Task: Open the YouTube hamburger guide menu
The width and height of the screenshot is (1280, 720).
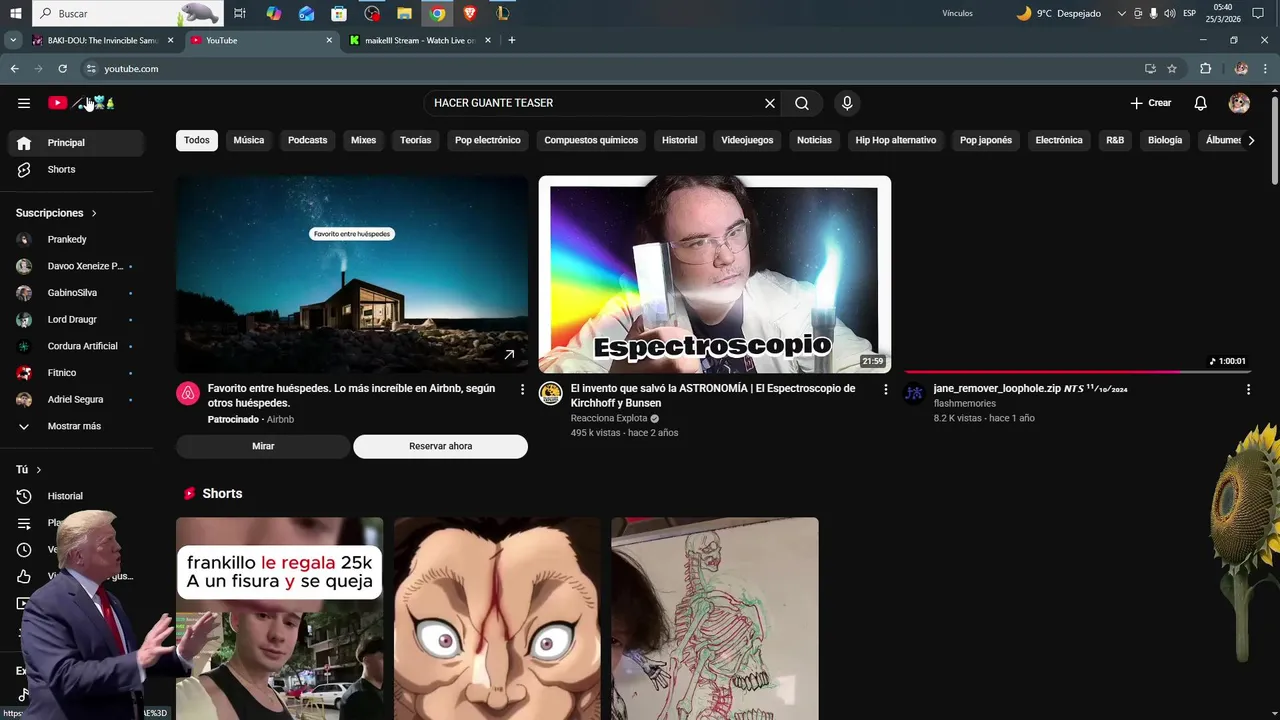Action: [24, 103]
